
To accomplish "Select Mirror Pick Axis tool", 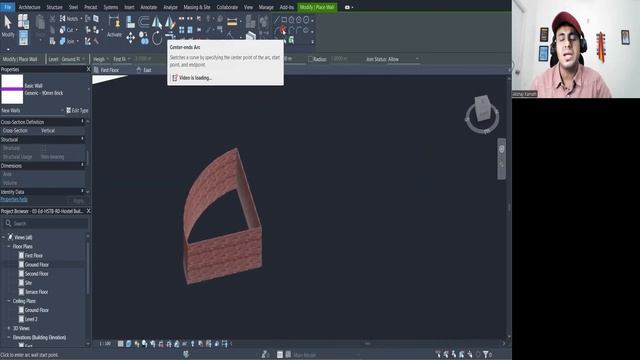I will pyautogui.click(x=157, y=22).
